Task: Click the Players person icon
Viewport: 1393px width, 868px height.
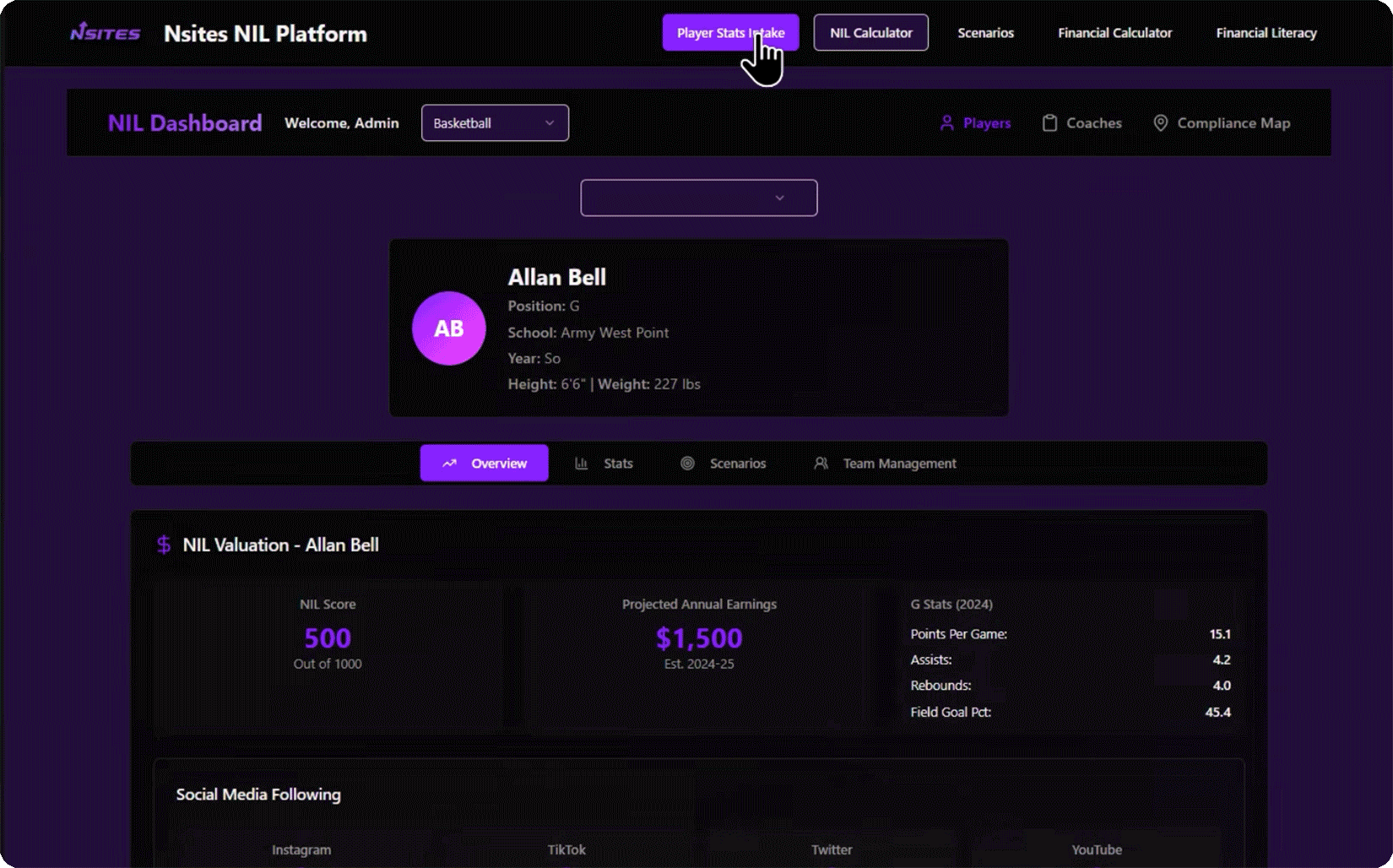Action: 946,123
